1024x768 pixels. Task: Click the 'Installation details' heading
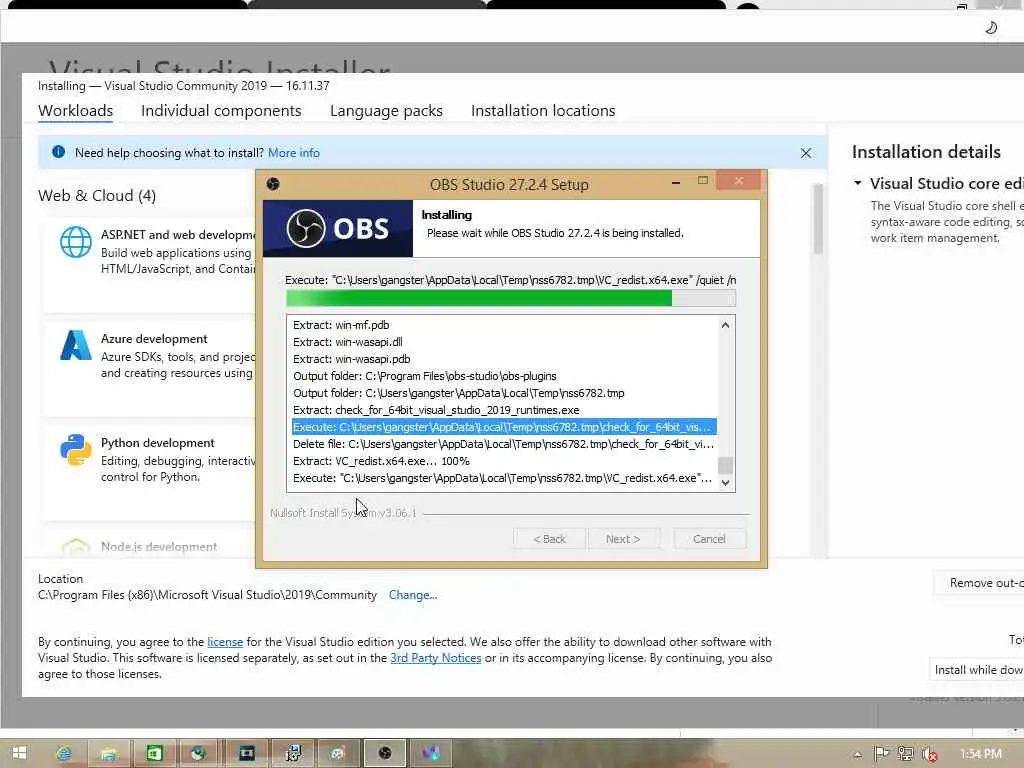[926, 152]
